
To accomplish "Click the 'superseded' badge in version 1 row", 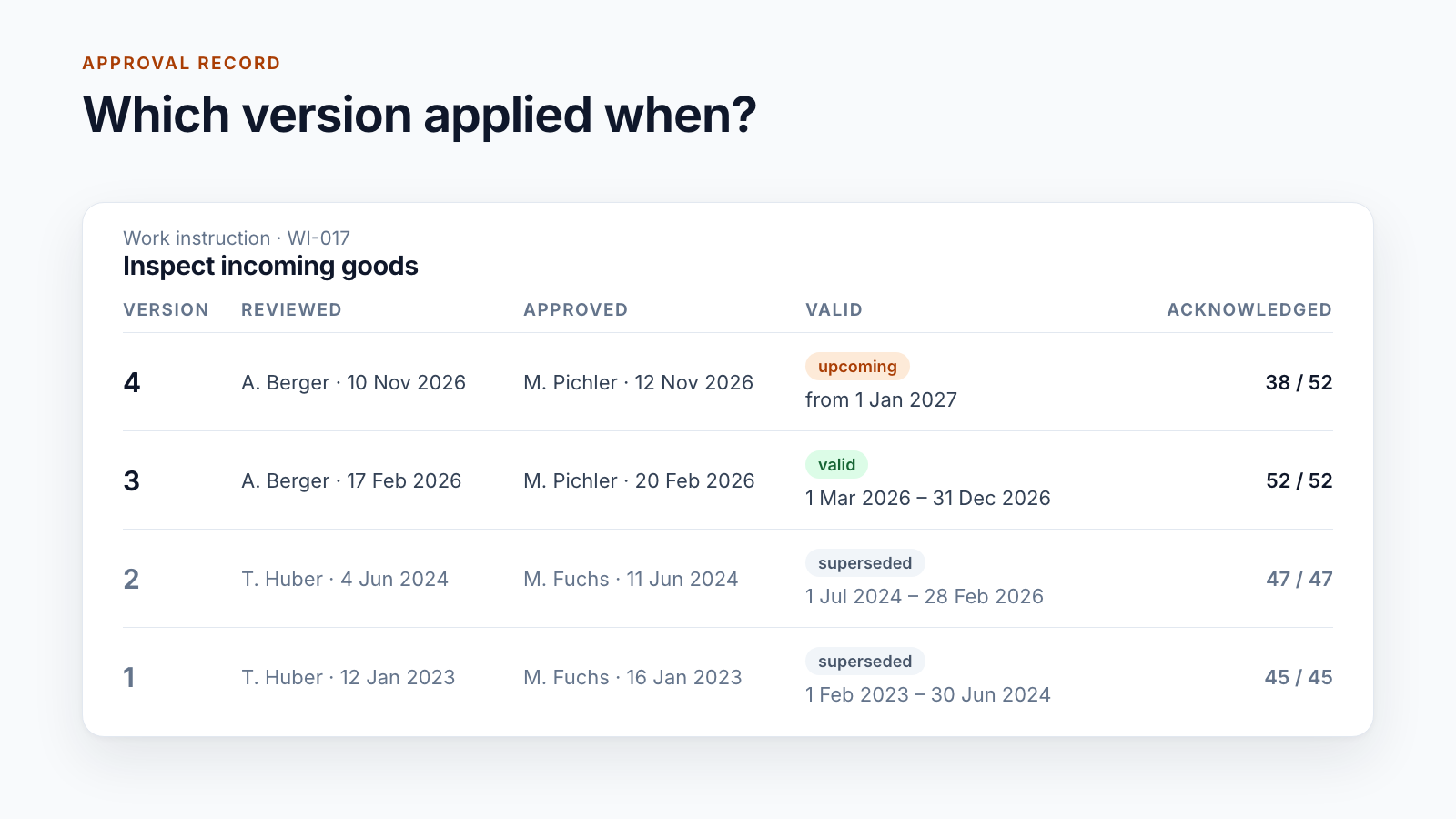I will pyautogui.click(x=864, y=662).
